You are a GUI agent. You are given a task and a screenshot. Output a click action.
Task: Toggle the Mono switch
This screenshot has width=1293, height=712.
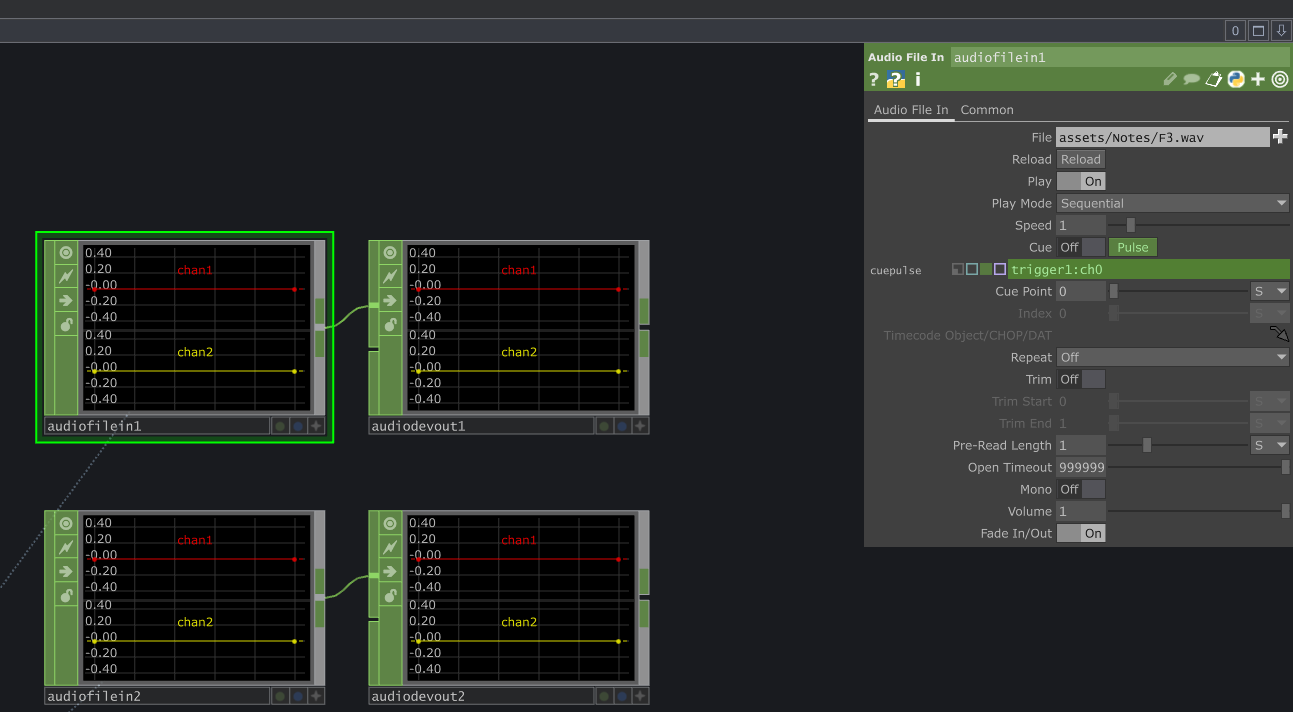click(x=1081, y=489)
